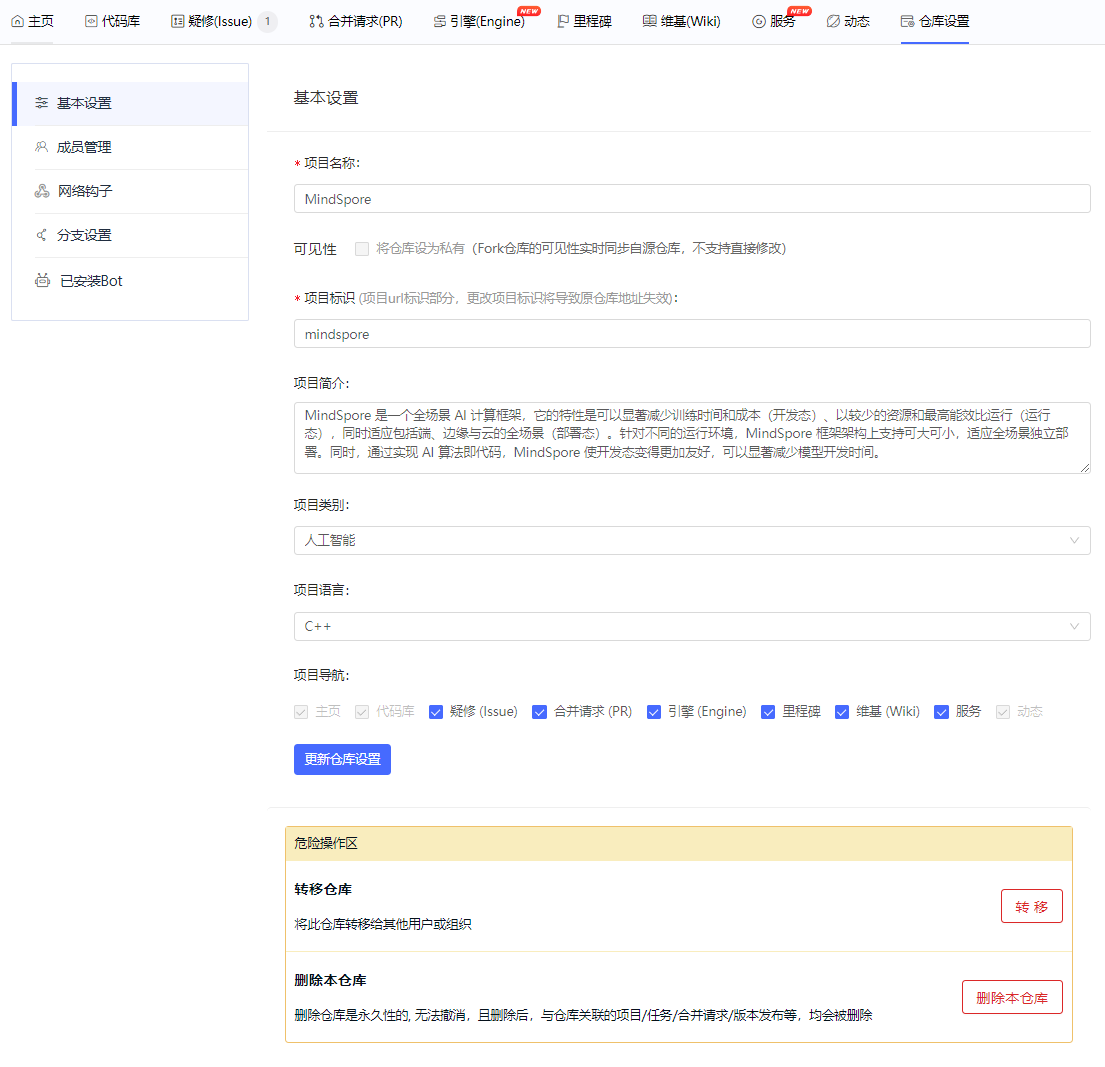Screen dimensions: 1105x1067
Task: Select the 仓库设置 tab
Action: click(x=935, y=21)
